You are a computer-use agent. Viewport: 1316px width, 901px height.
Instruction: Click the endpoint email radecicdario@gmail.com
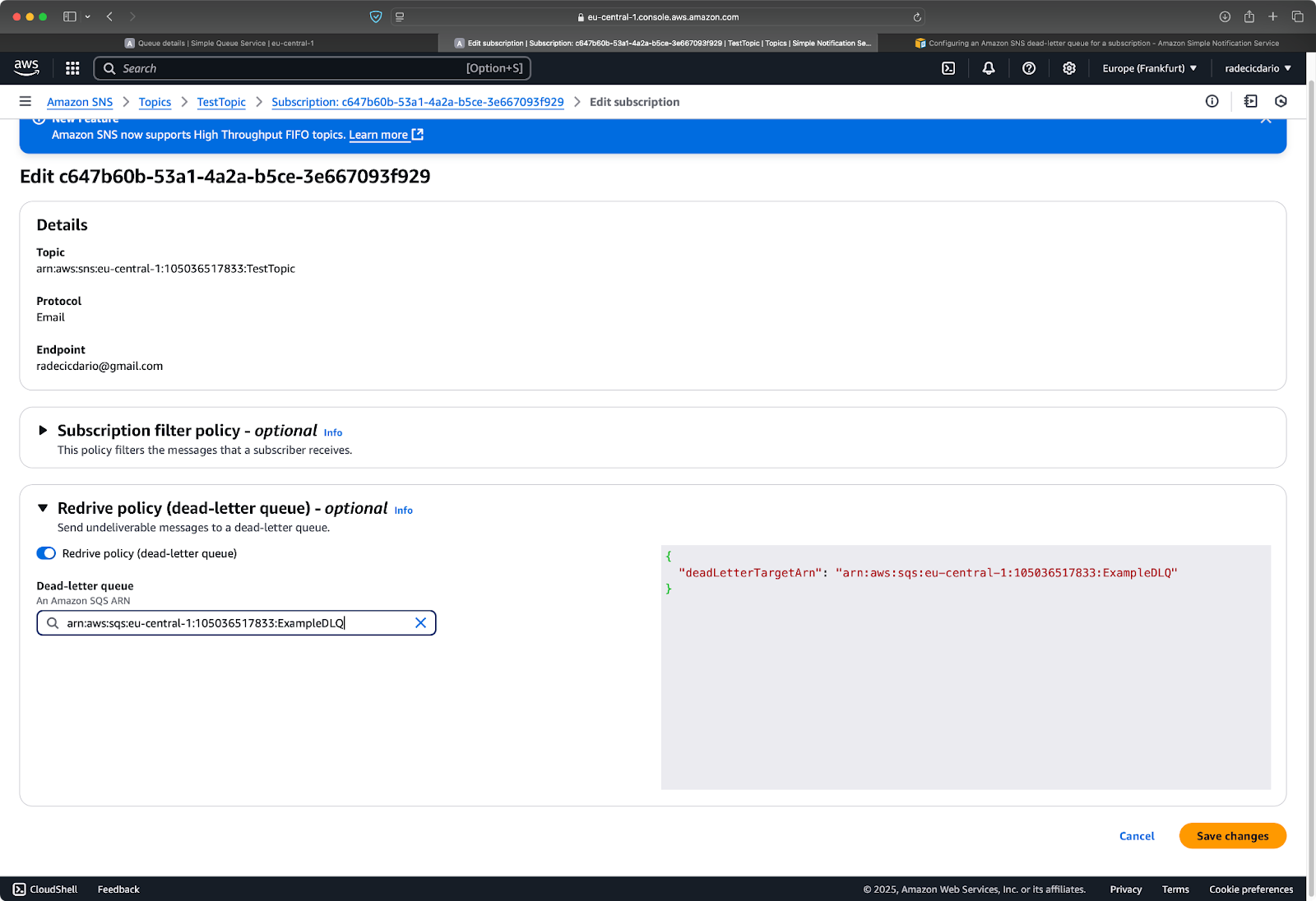tap(100, 366)
